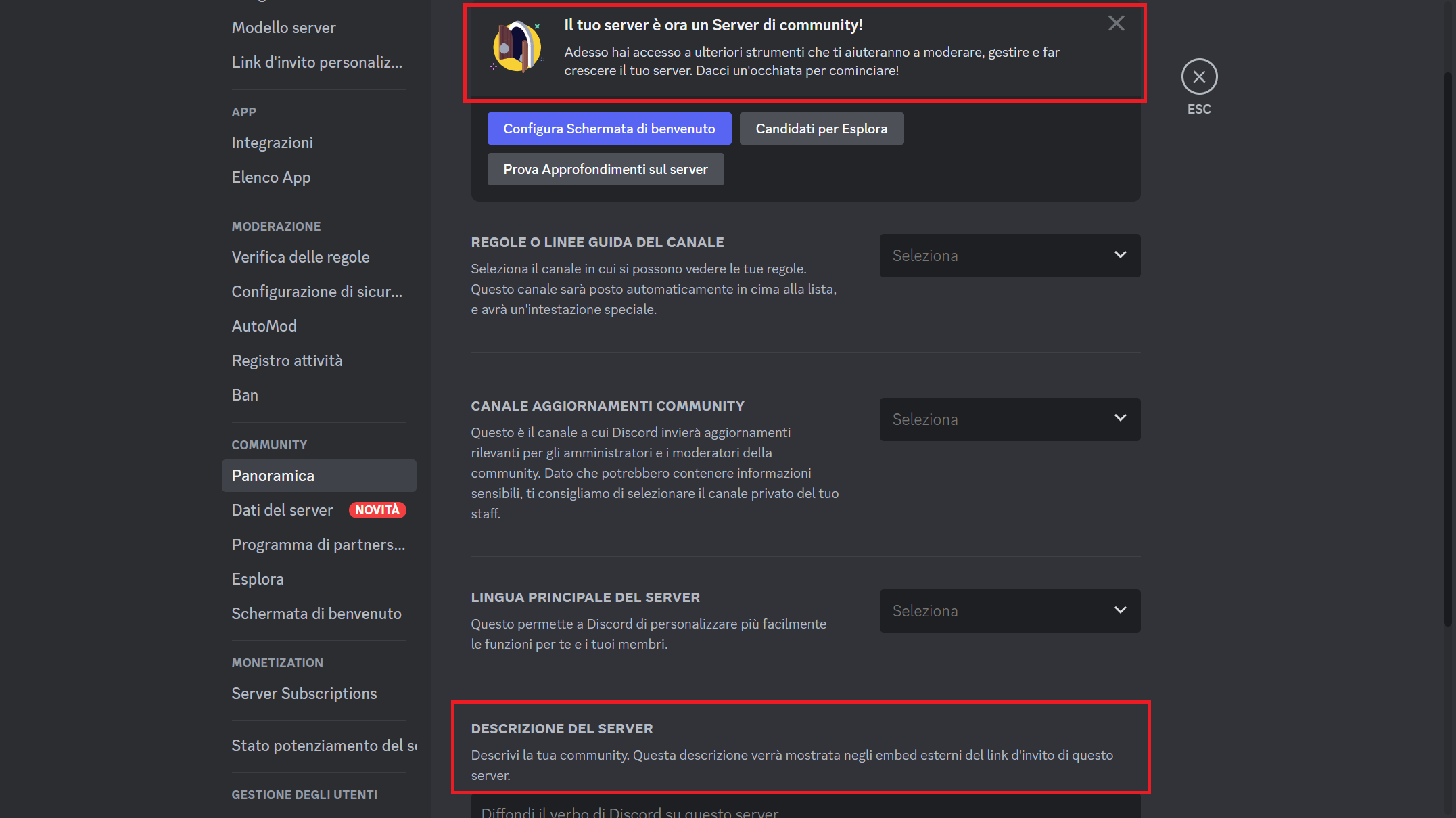Open Dati del server settings
The image size is (1456, 818).
(x=281, y=509)
